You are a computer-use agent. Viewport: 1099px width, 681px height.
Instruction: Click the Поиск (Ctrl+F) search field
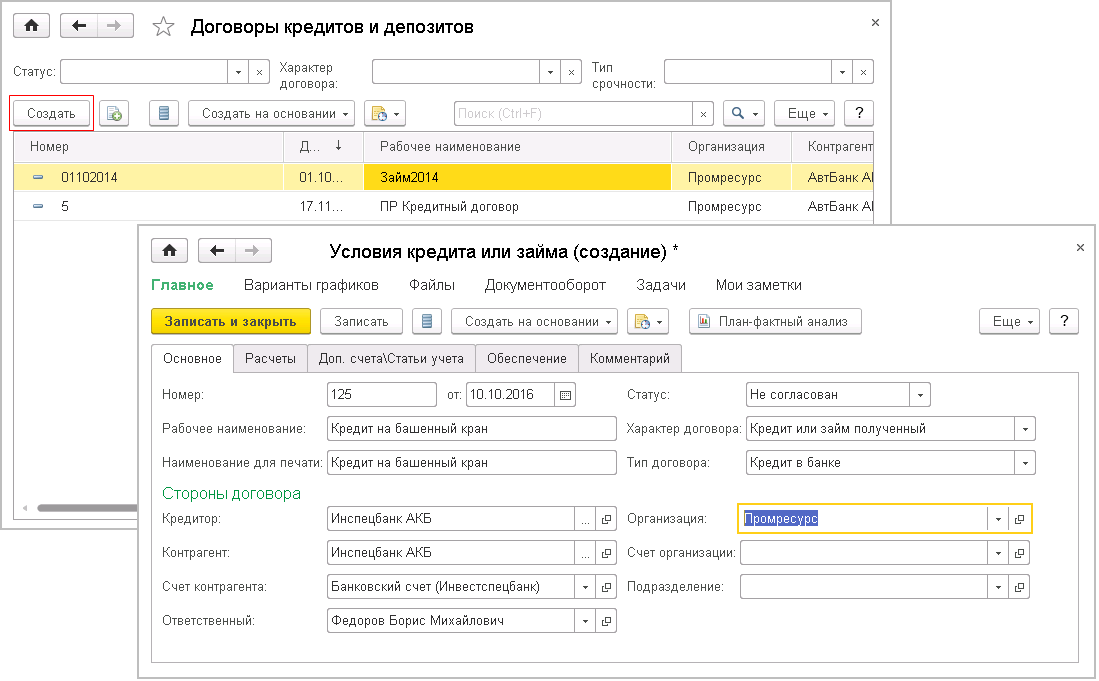[573, 114]
